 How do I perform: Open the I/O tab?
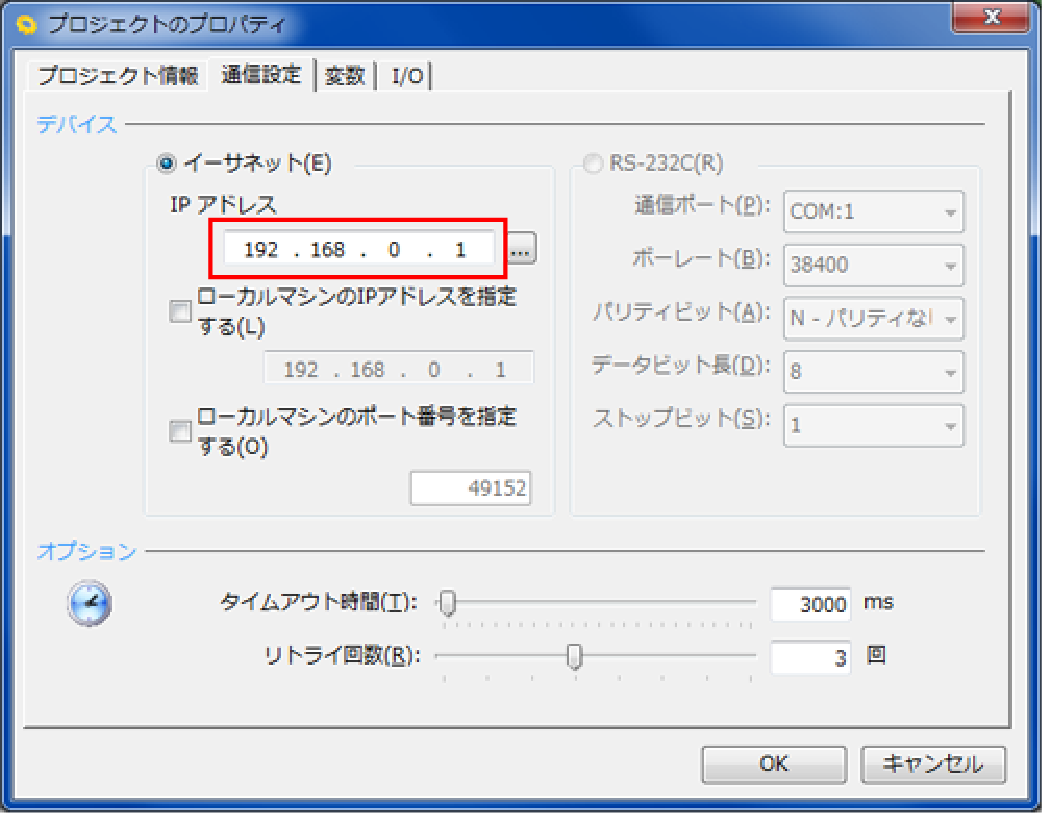pos(407,77)
